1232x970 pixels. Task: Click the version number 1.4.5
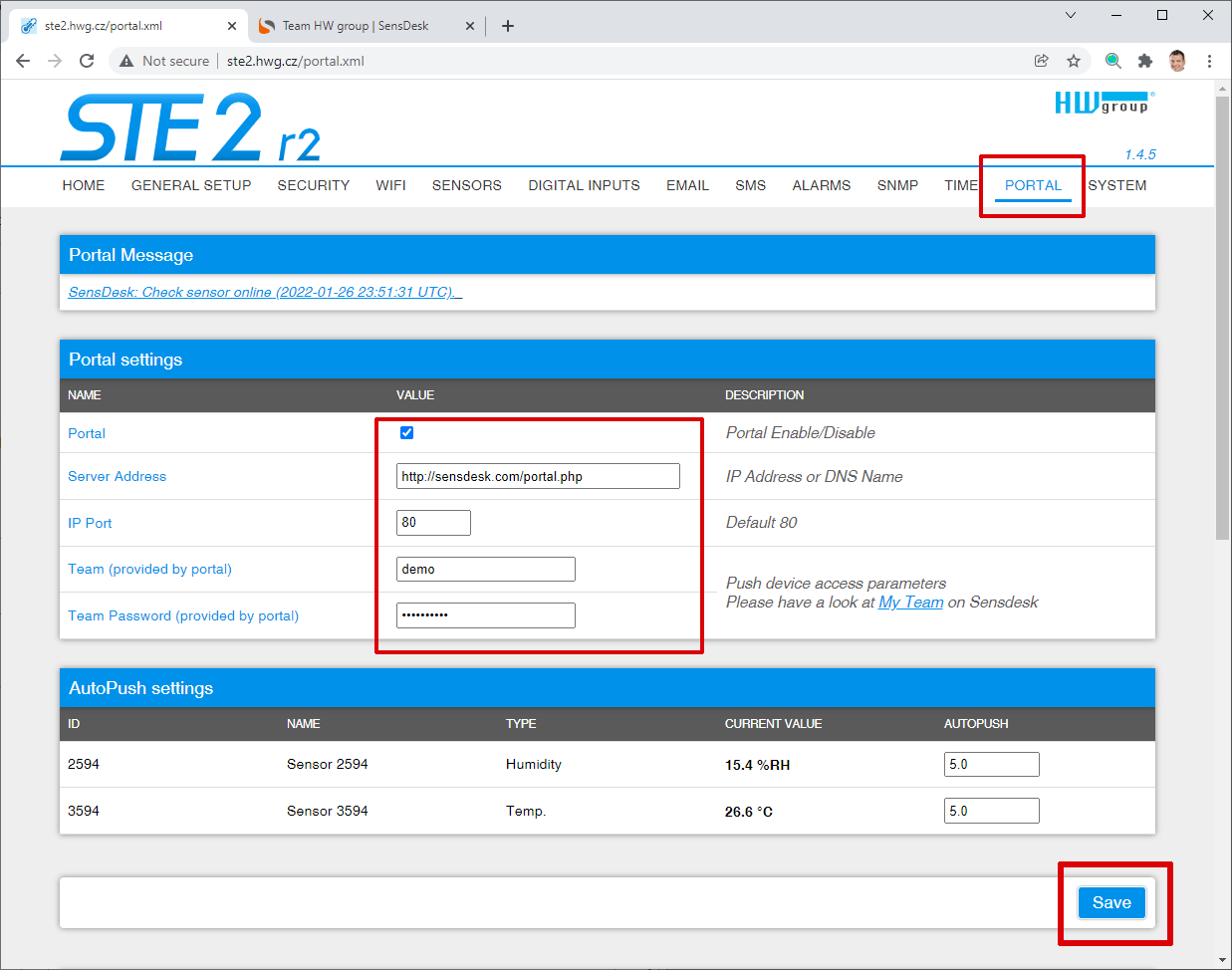(1140, 154)
